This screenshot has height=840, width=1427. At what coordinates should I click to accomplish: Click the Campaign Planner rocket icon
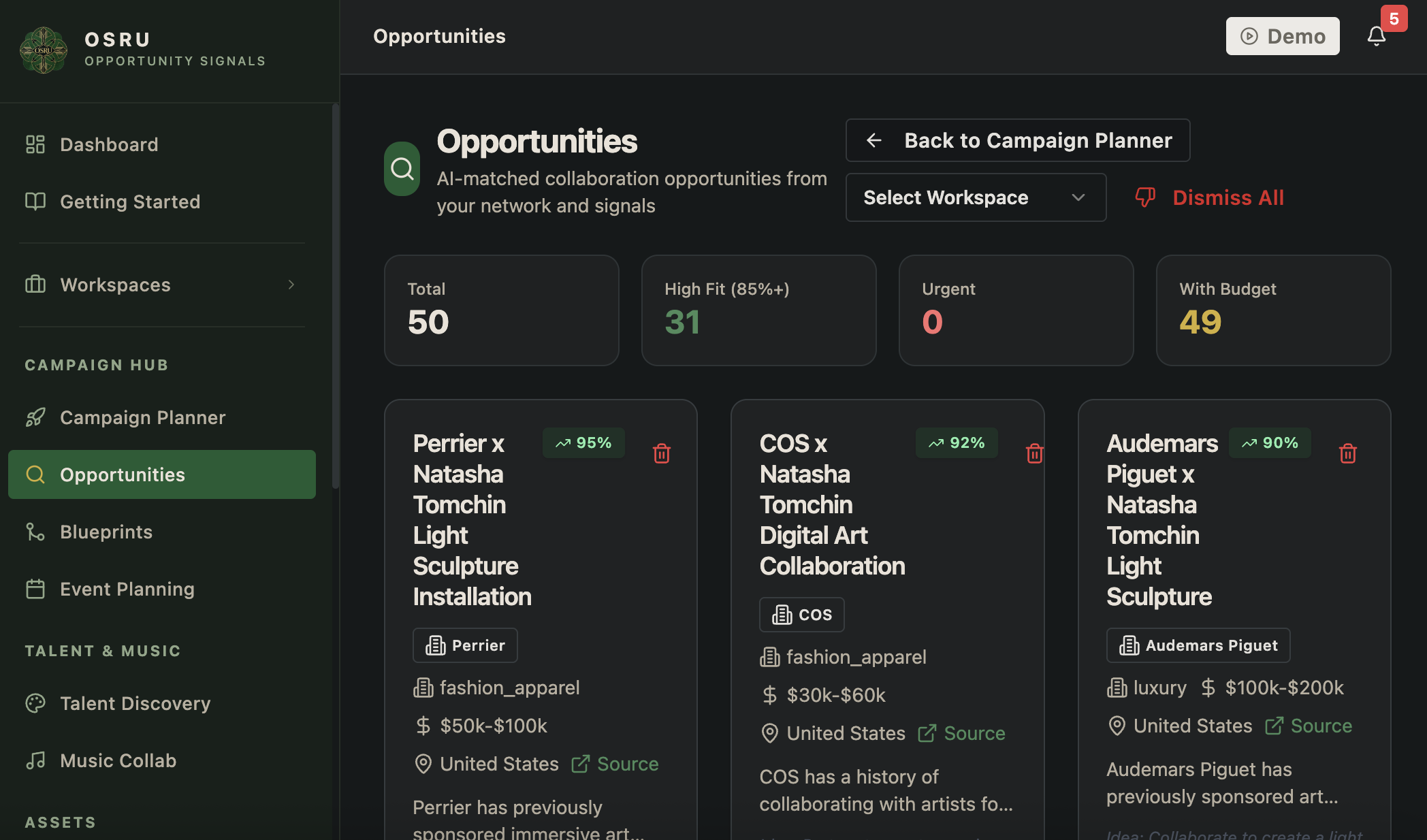[35, 417]
